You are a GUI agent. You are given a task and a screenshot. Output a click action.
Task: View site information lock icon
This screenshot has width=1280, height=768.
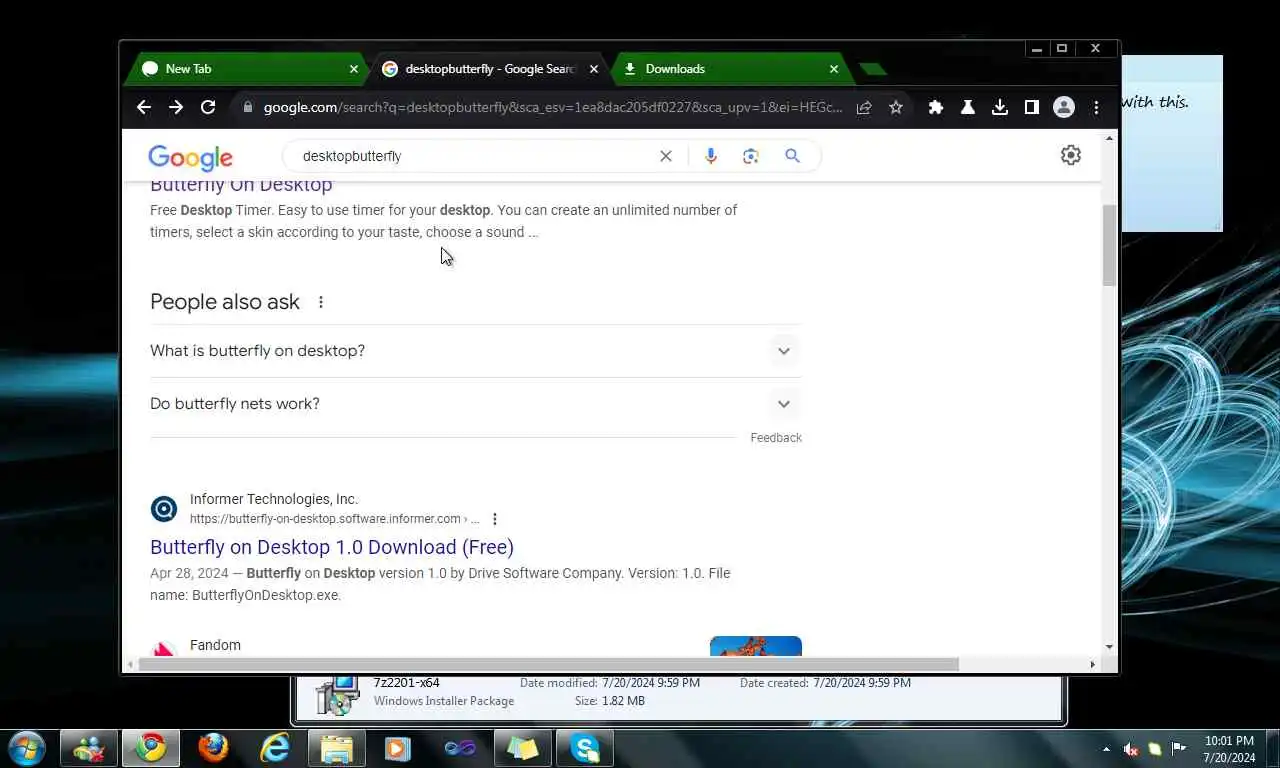click(x=248, y=107)
